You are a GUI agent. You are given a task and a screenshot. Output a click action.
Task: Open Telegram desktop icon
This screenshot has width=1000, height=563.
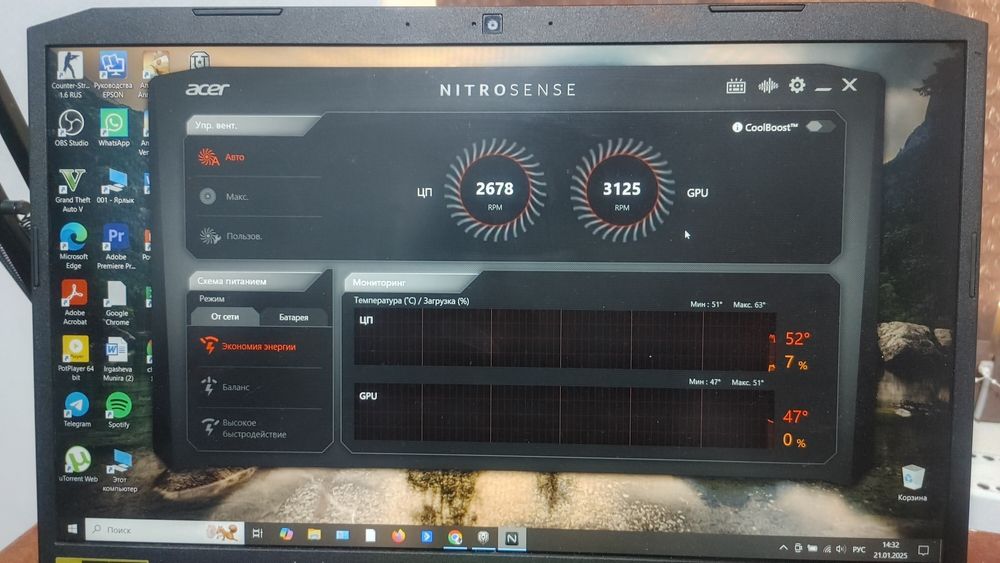(77, 409)
